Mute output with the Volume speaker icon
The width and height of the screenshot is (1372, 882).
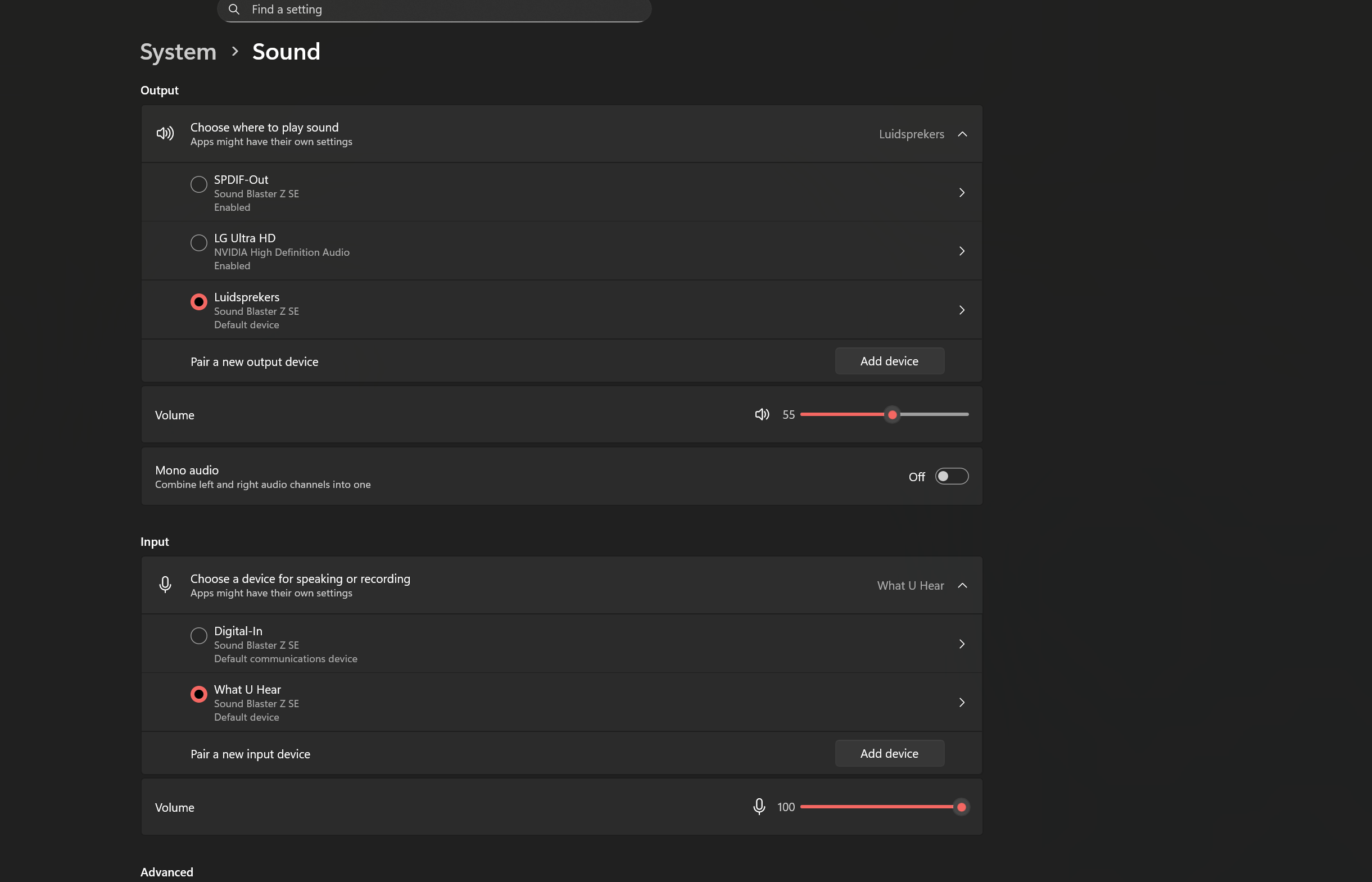[x=762, y=414]
